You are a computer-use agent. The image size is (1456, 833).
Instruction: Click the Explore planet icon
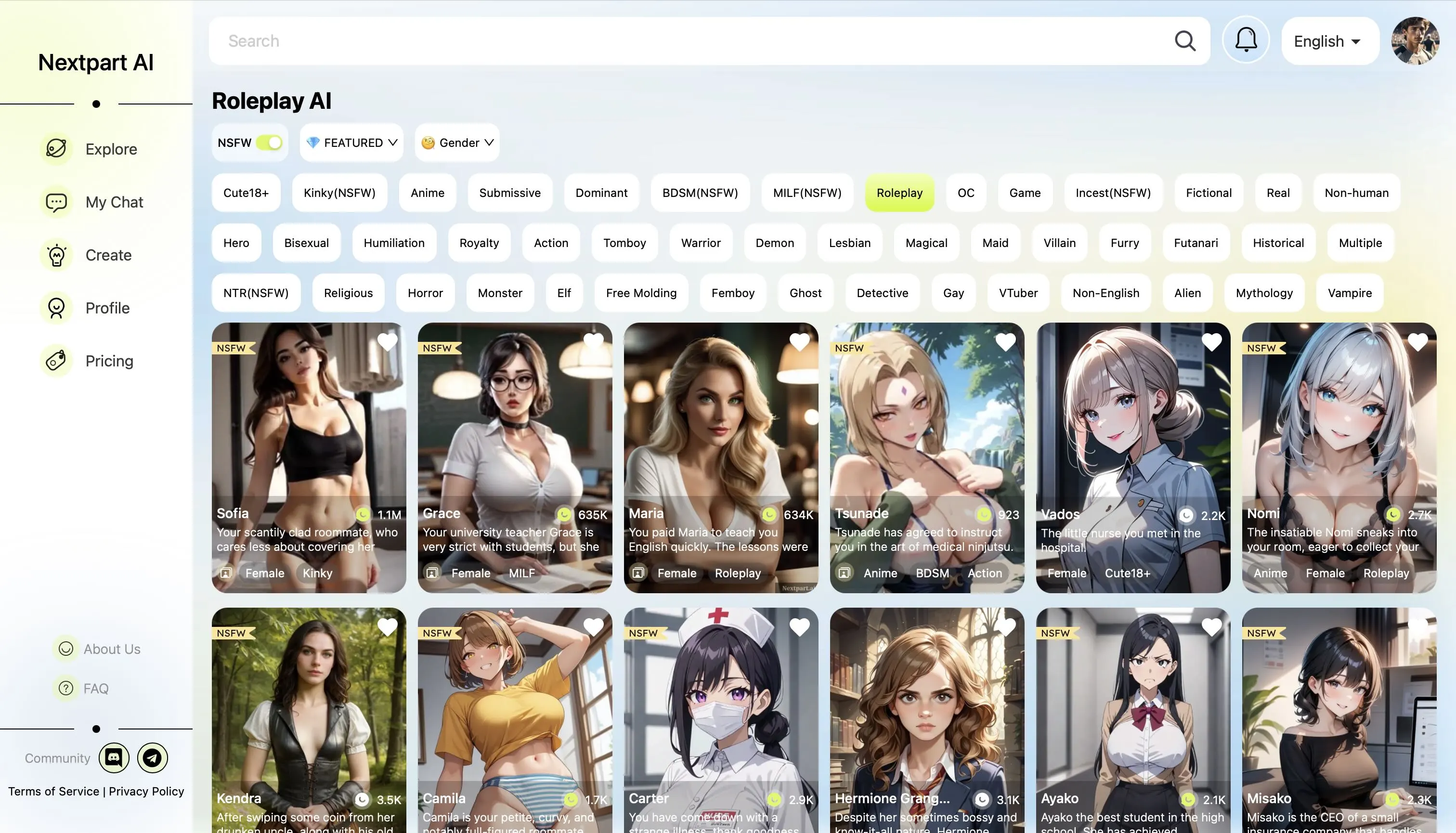[56, 148]
